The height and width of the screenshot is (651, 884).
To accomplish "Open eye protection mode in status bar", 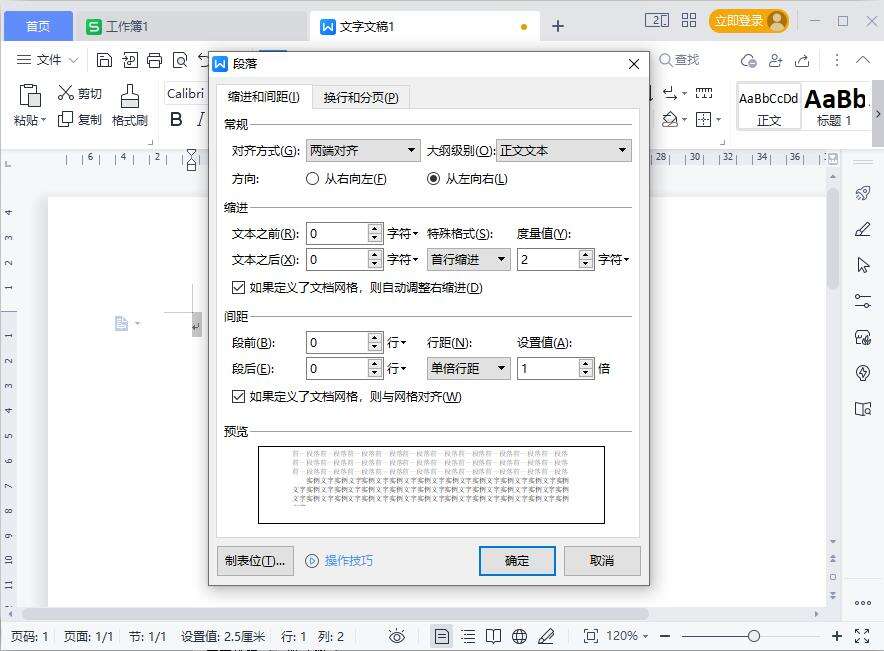I will click(396, 635).
